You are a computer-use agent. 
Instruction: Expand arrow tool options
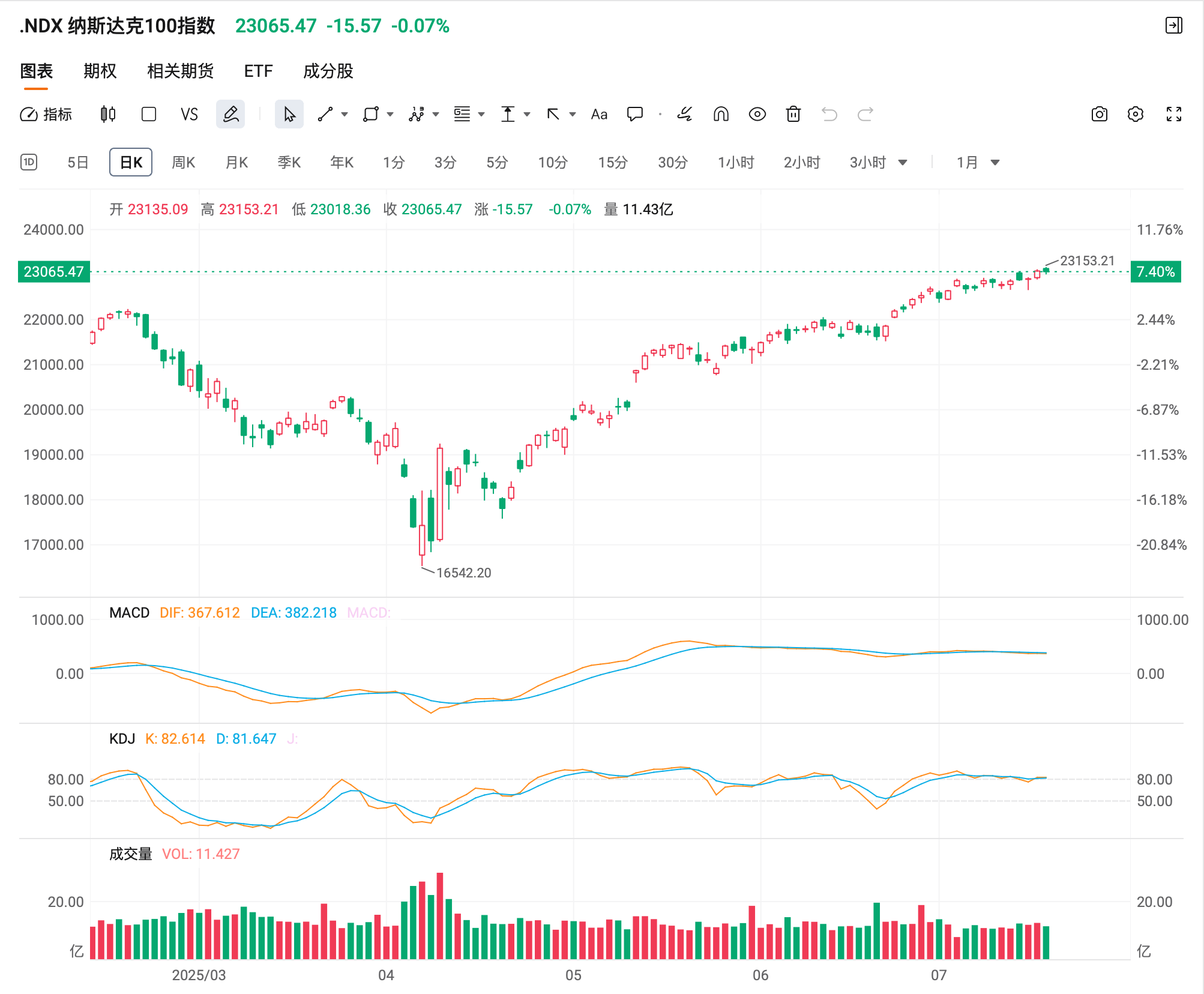pos(573,114)
